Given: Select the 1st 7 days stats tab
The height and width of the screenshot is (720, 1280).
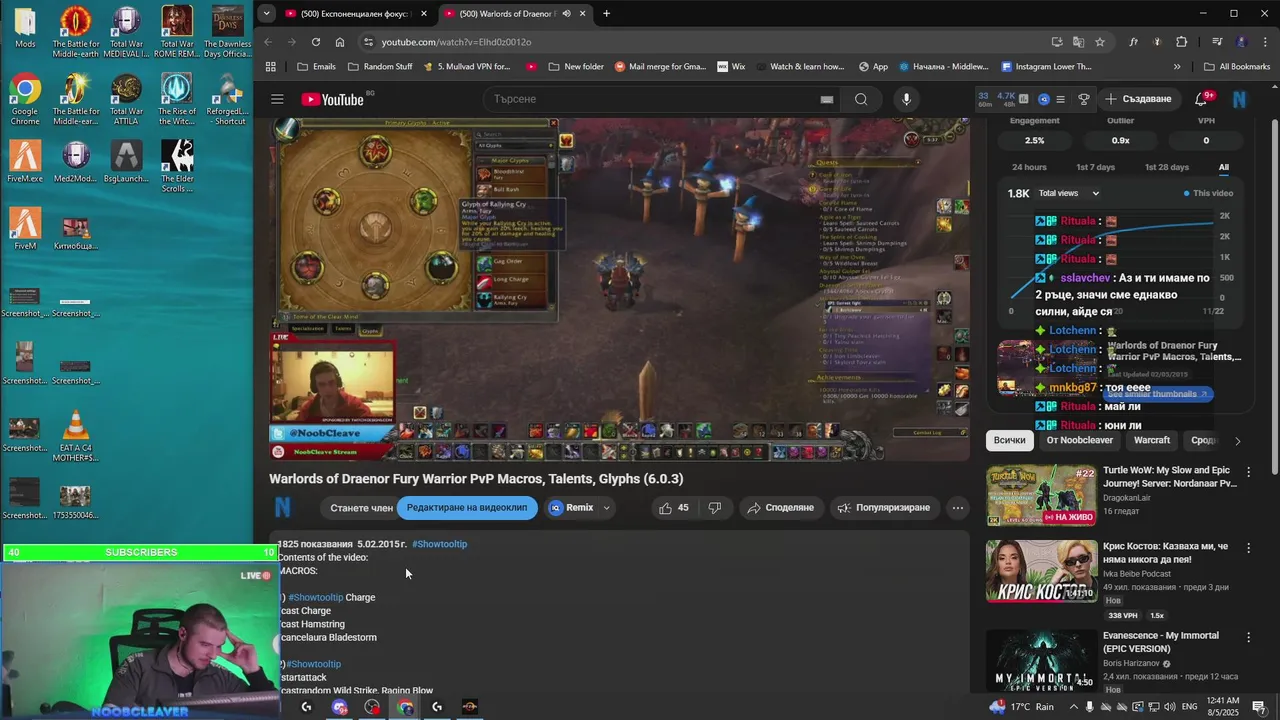Looking at the screenshot, I should 1095,167.
